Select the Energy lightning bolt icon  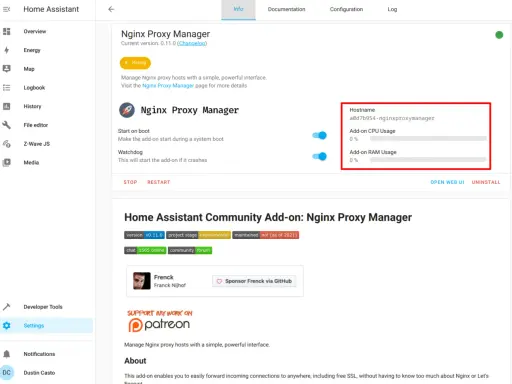click(7, 50)
